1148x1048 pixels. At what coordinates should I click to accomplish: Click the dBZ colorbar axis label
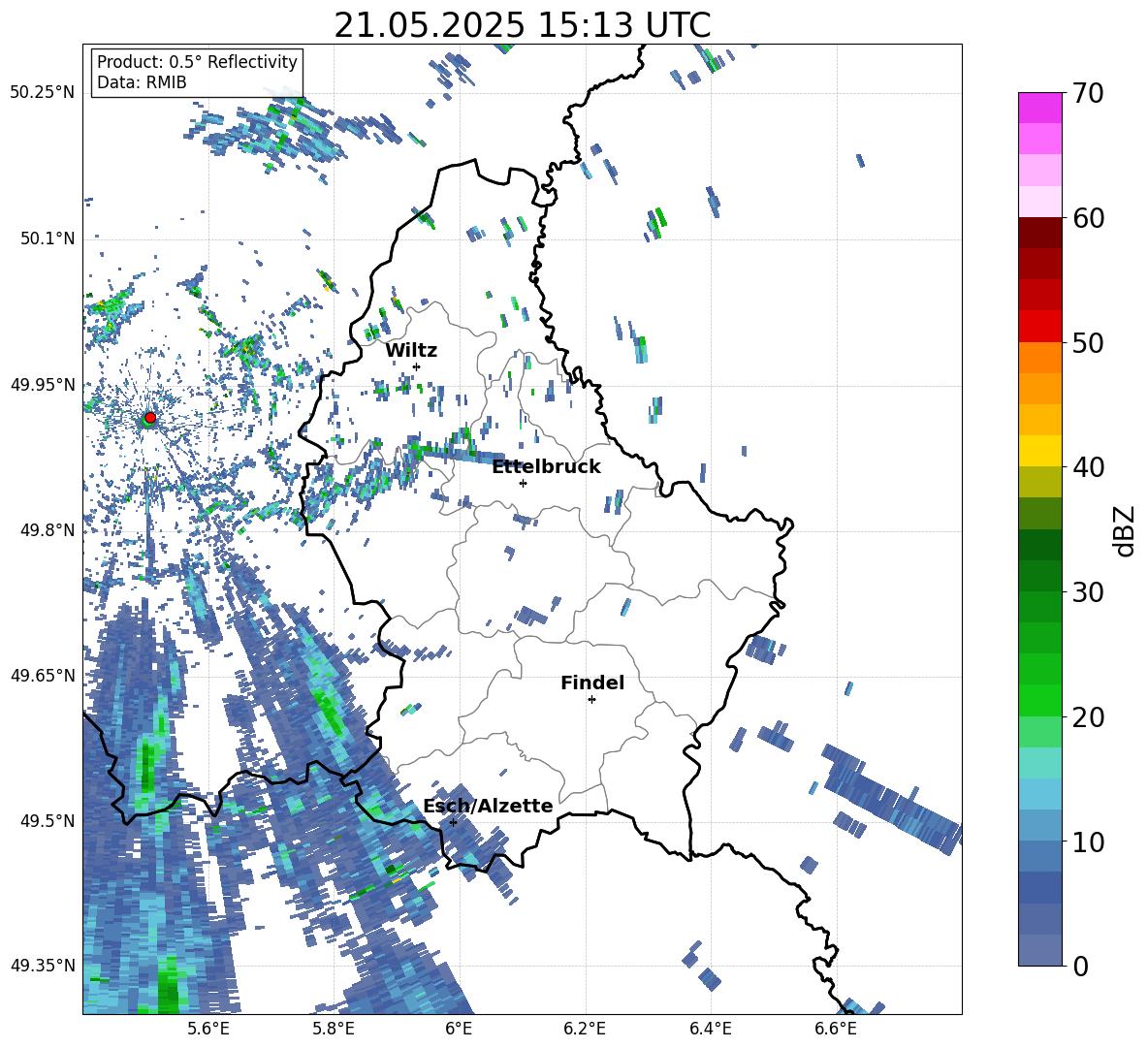point(1126,530)
